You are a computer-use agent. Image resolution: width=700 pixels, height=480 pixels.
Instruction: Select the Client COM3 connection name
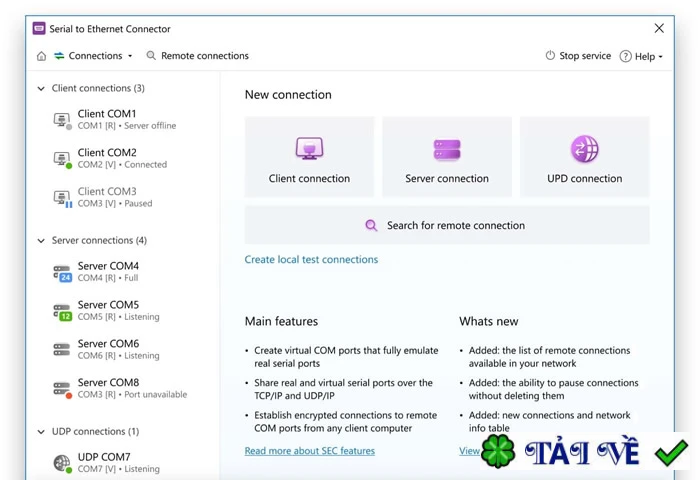tap(107, 192)
